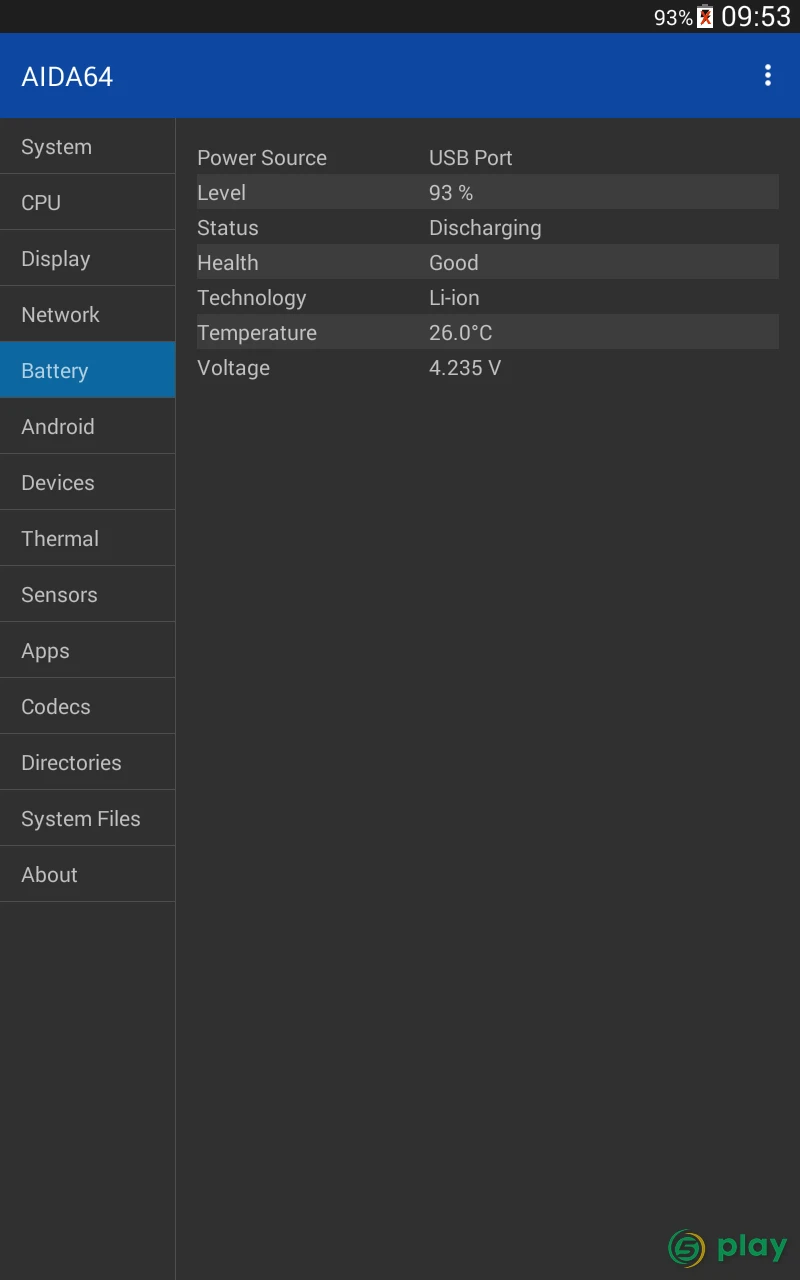Viewport: 800px width, 1280px height.
Task: Click the 4.235 V voltage value
Action: tap(465, 368)
